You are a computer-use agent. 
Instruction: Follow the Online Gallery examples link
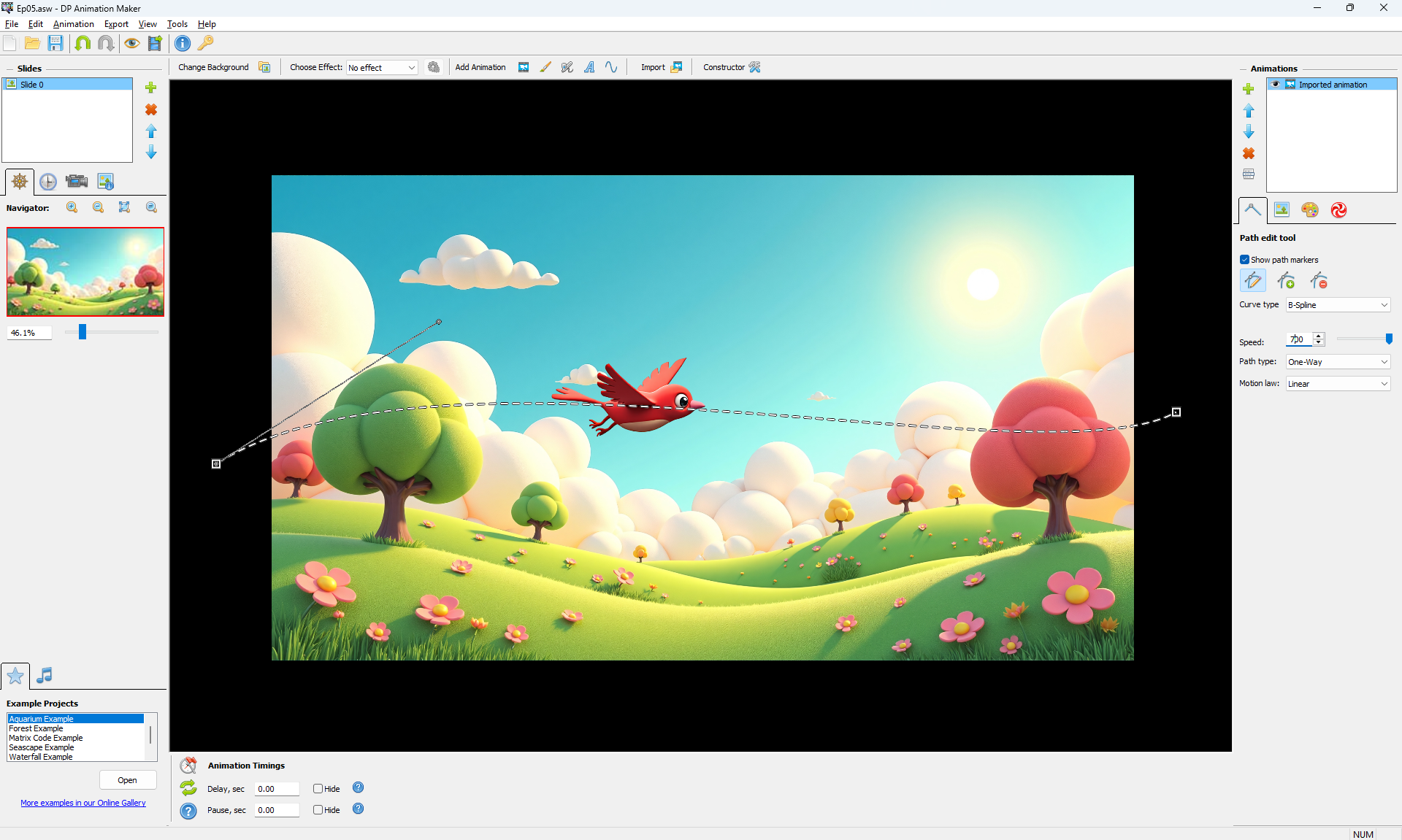[x=83, y=803]
